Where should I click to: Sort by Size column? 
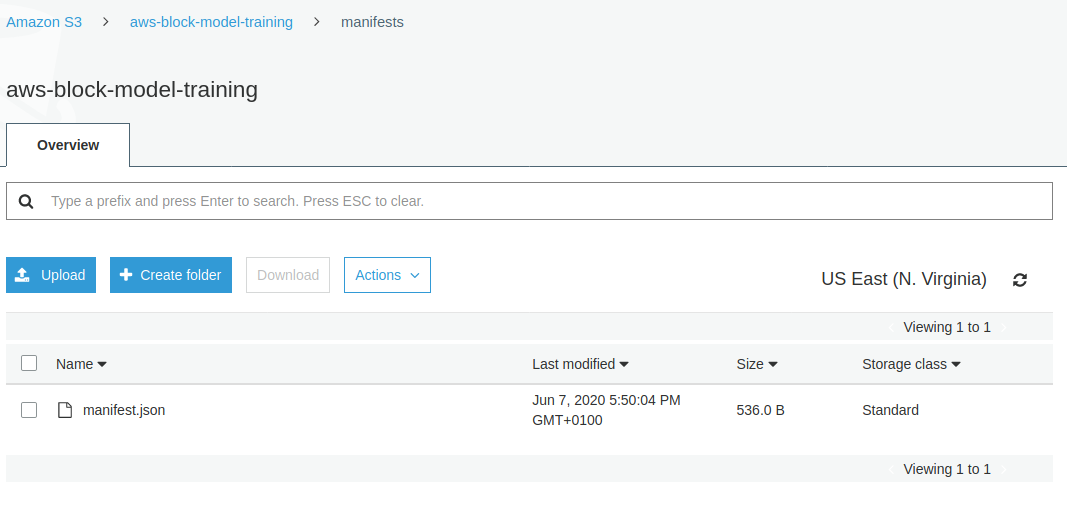(x=757, y=364)
